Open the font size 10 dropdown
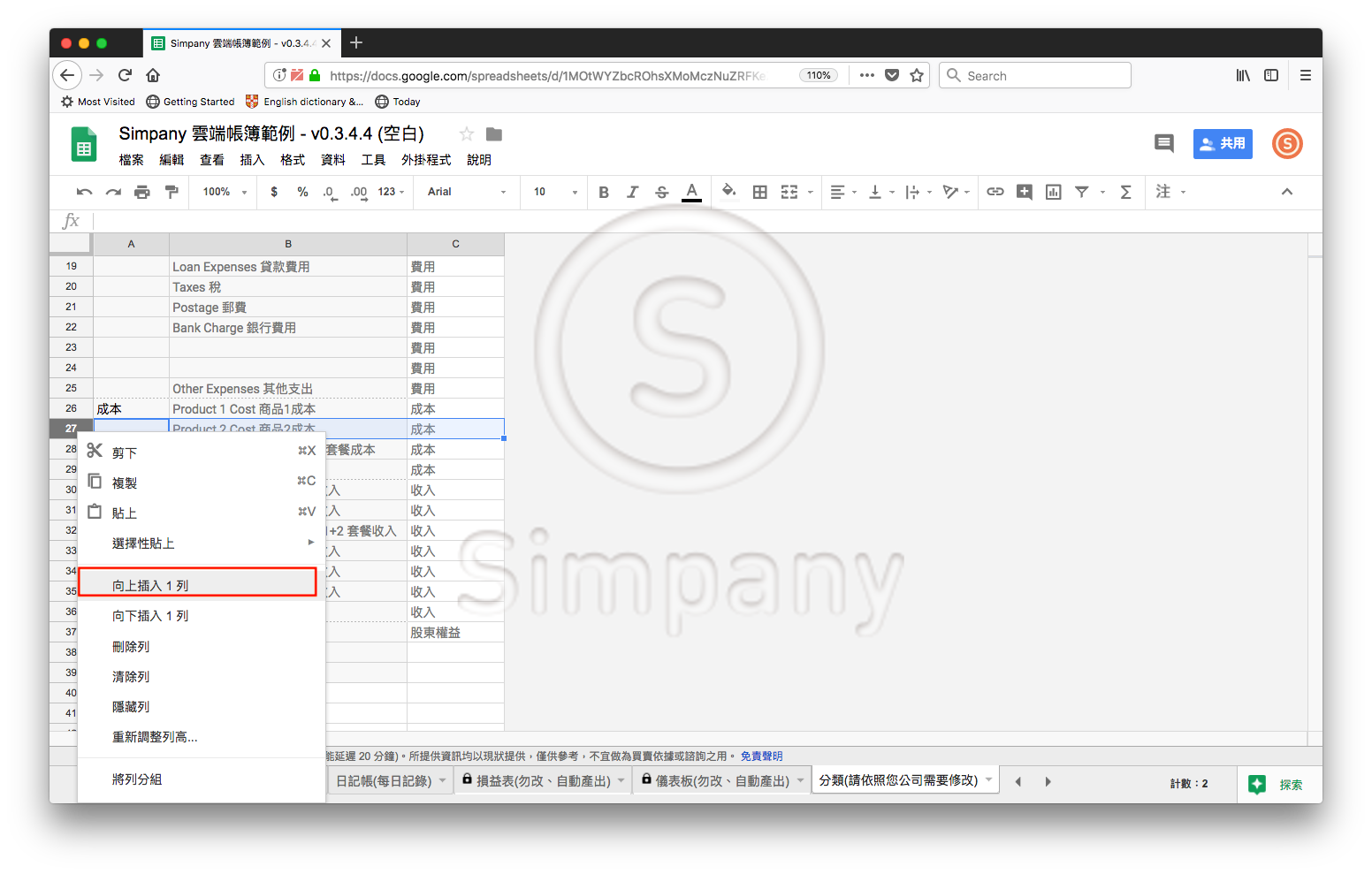Viewport: 1372px width, 874px height. tap(554, 192)
